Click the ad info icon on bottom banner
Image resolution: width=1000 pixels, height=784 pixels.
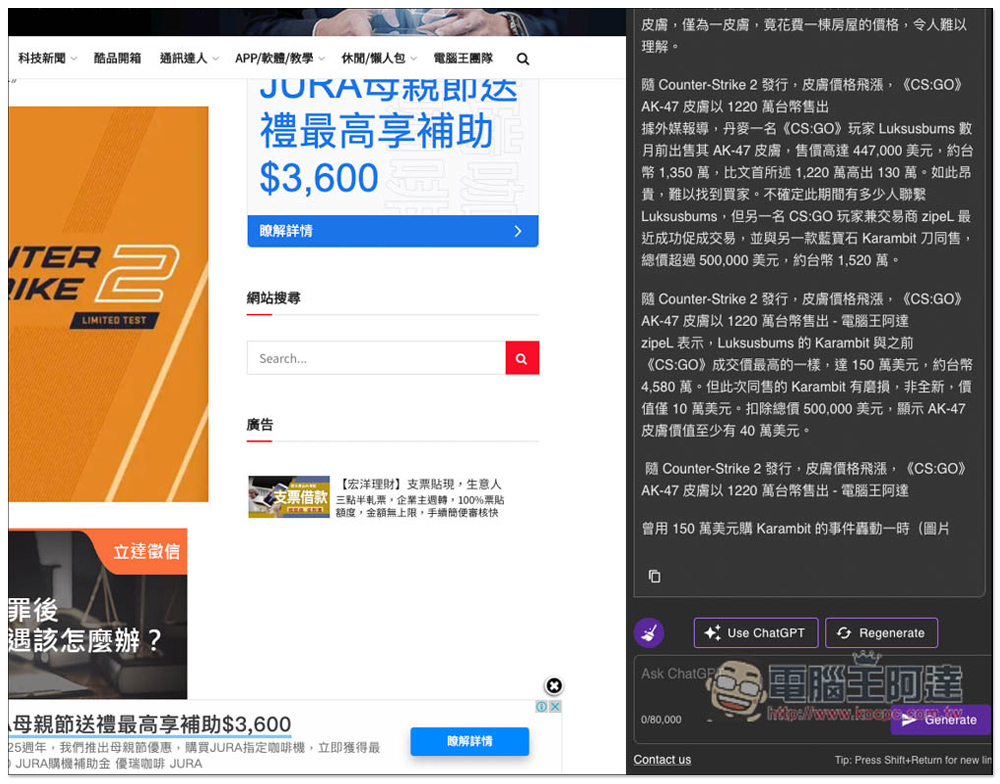[x=542, y=707]
